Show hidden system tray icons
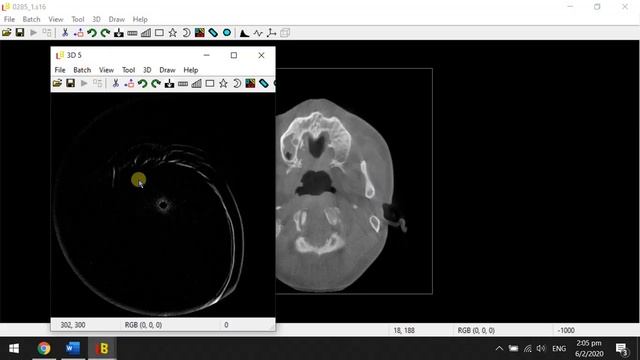Image resolution: width=640 pixels, height=360 pixels. pyautogui.click(x=499, y=348)
